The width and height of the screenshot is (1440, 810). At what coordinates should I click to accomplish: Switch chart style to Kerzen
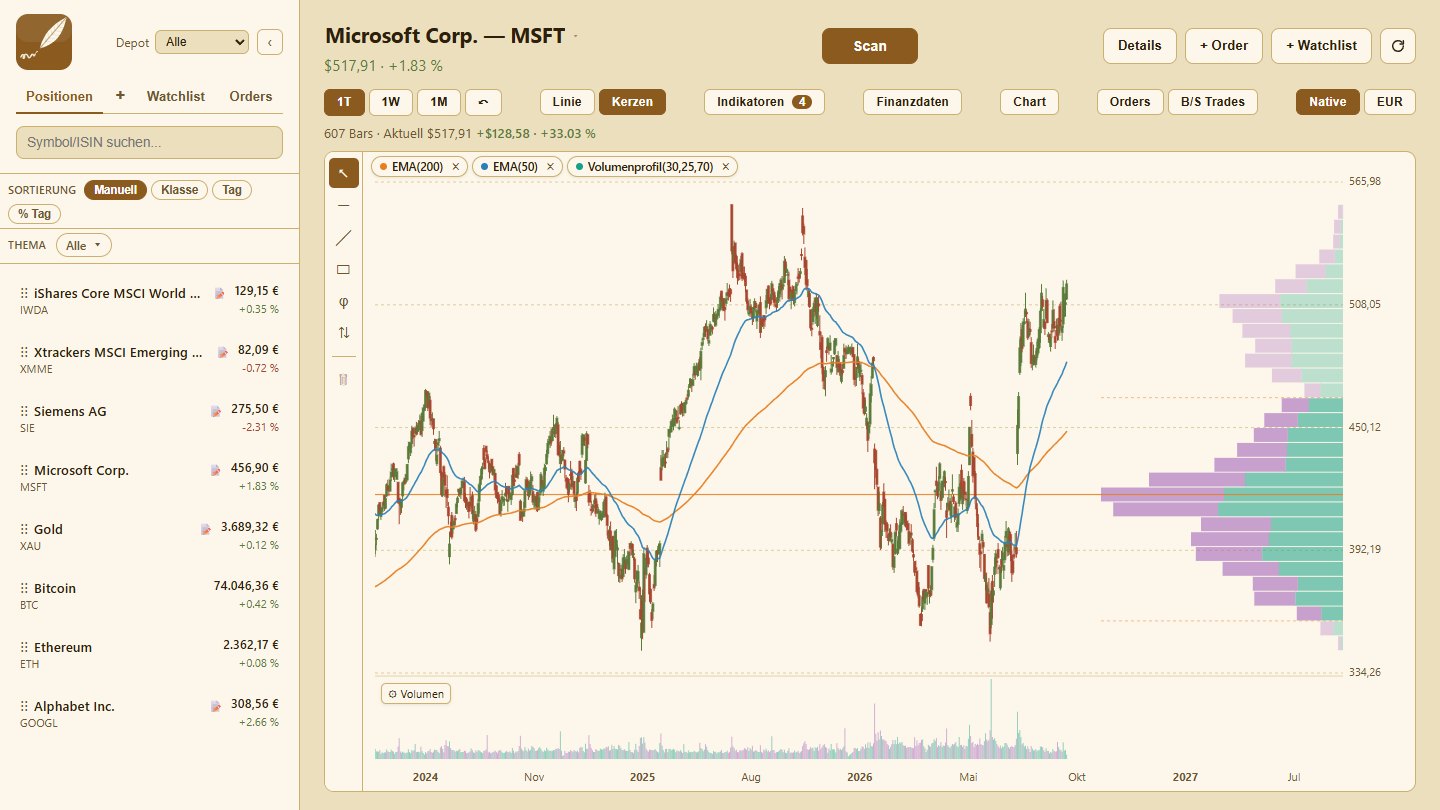(632, 102)
